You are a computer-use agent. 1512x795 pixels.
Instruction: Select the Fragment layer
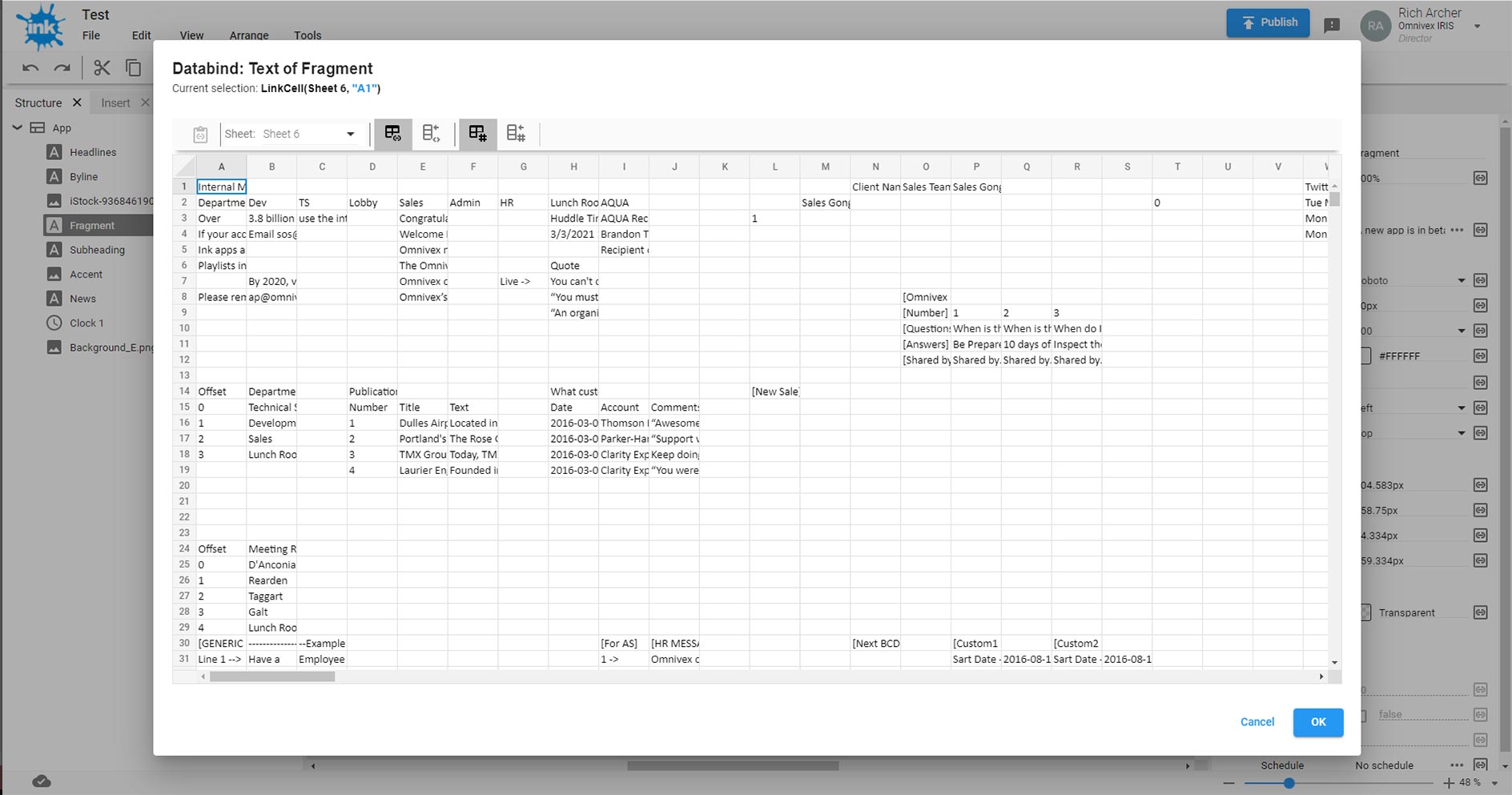coord(91,226)
